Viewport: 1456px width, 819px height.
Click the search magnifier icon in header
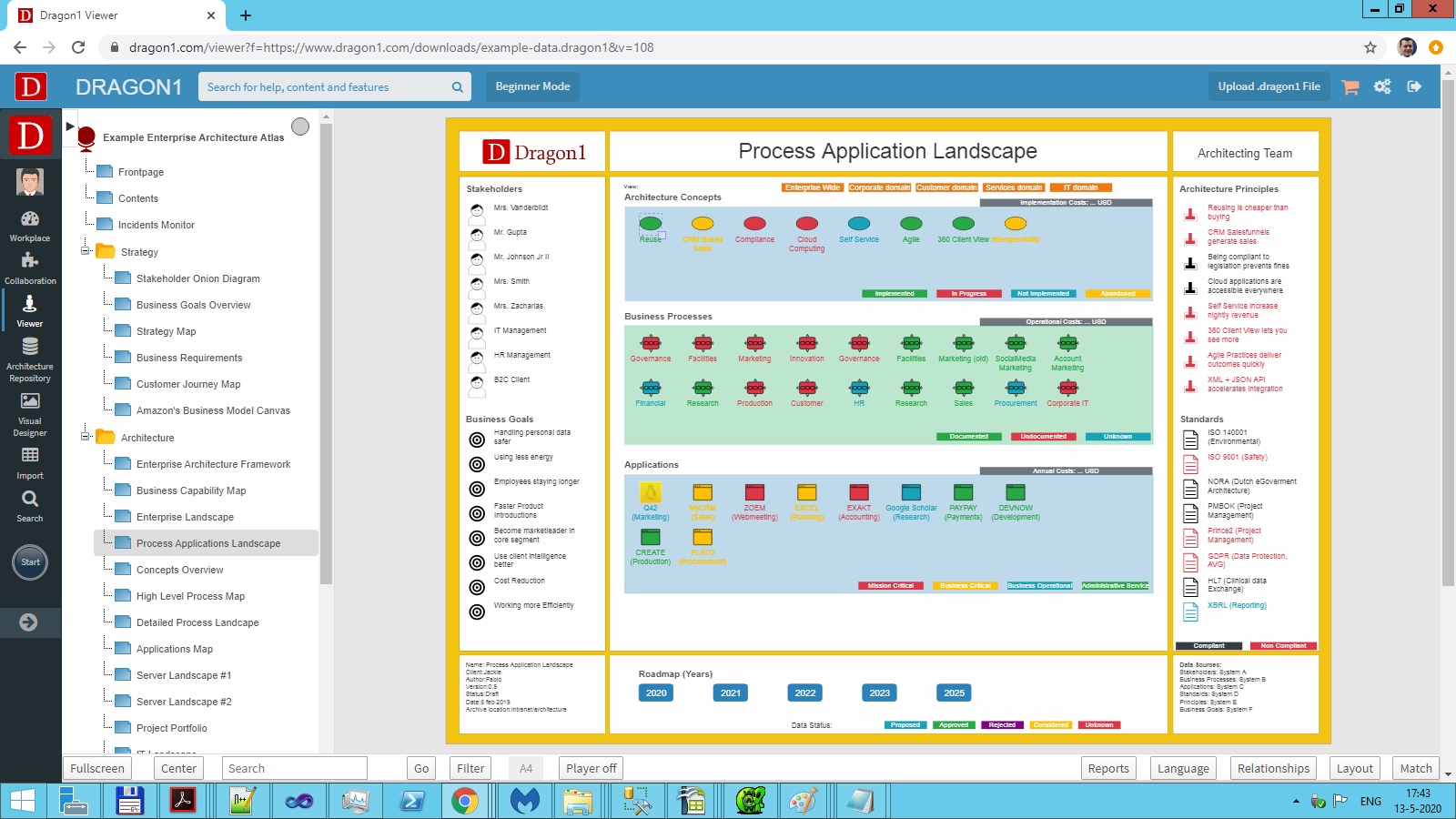pos(458,87)
